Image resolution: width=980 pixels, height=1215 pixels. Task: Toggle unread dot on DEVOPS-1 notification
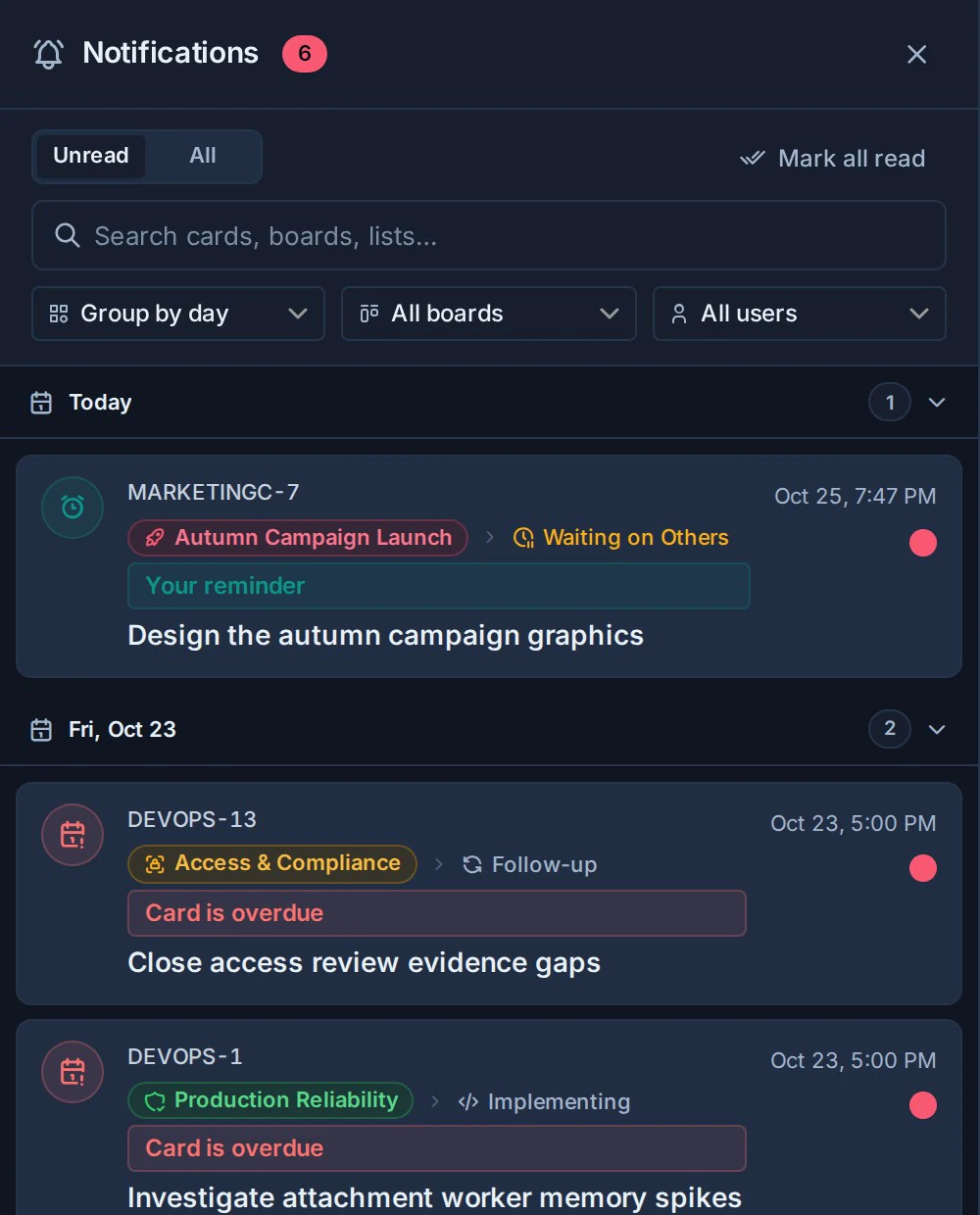(923, 1105)
